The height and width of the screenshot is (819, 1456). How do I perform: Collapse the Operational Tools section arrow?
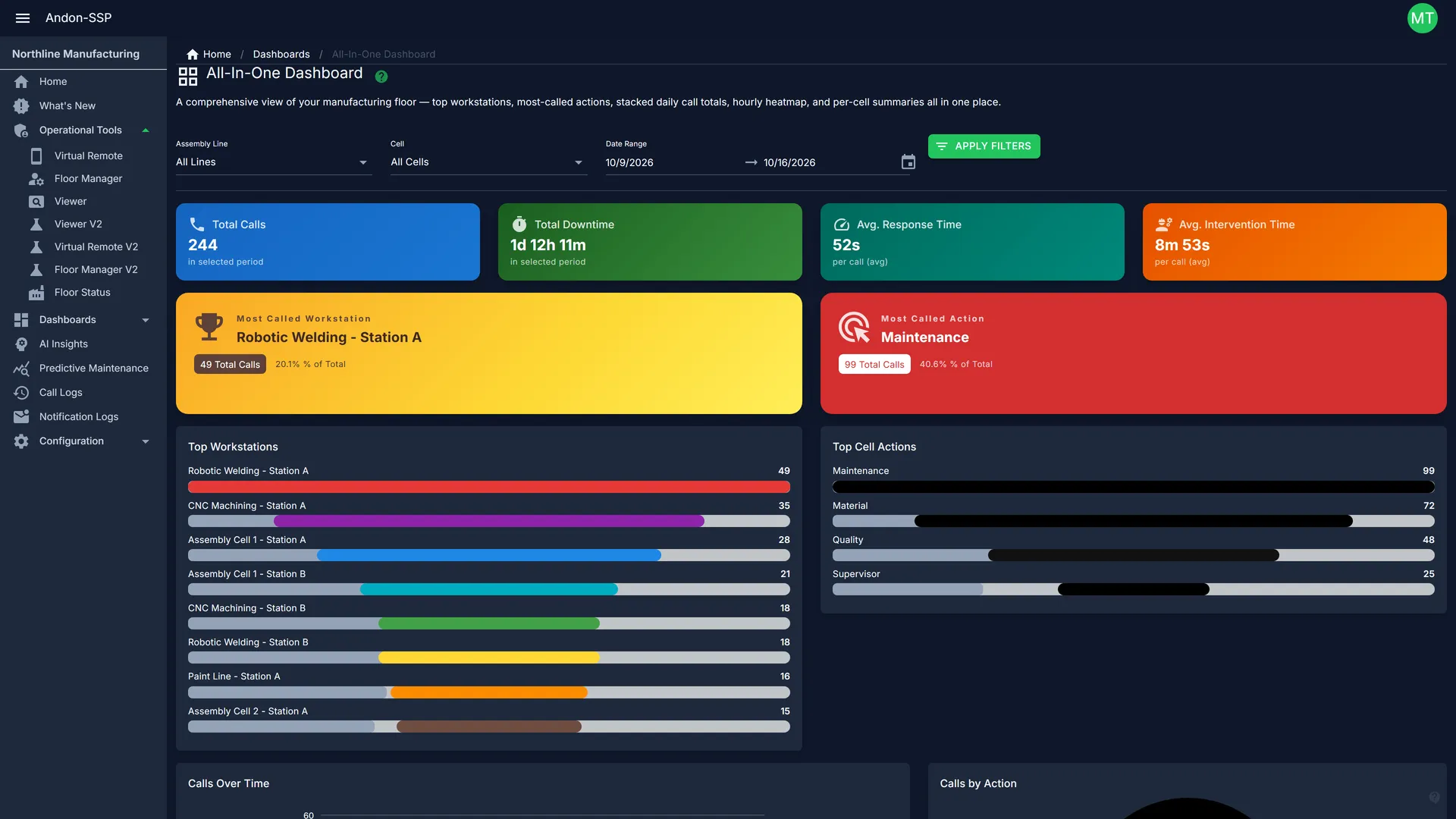tap(146, 130)
